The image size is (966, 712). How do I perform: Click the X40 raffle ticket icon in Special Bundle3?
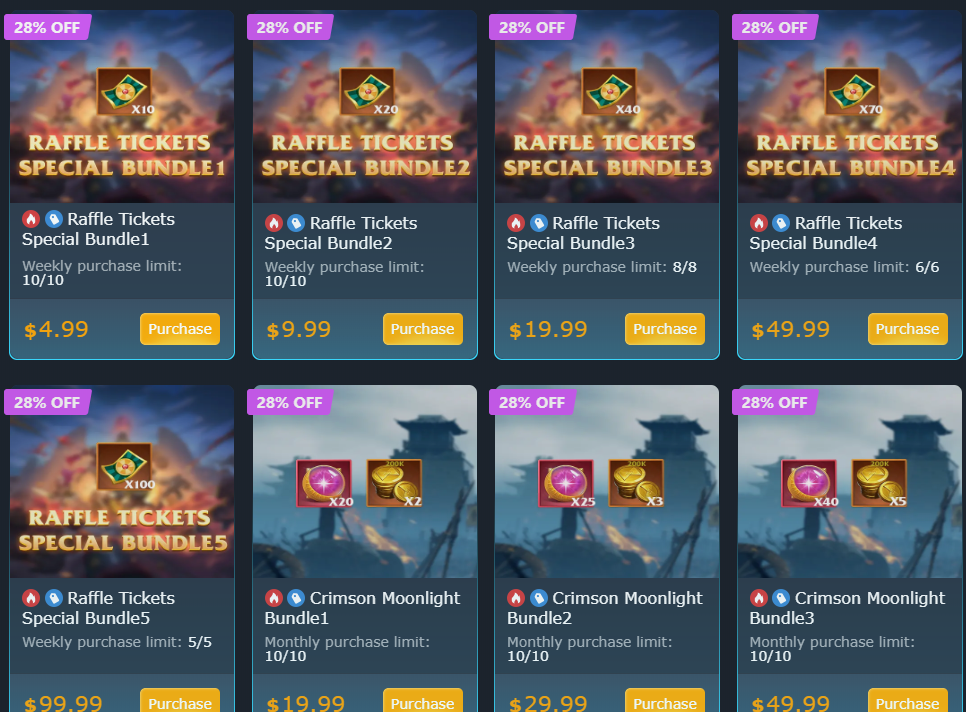click(610, 91)
